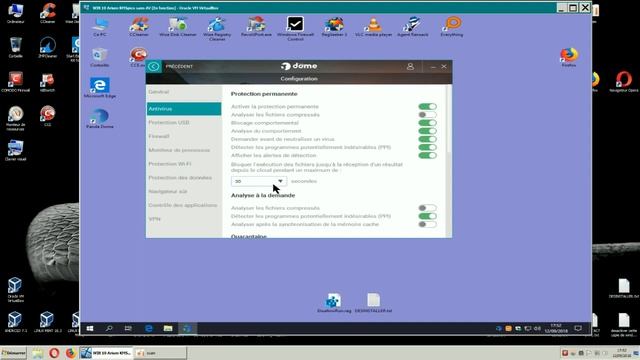Launch Everything search desktop icon
This screenshot has height=360, width=640.
pyautogui.click(x=452, y=27)
